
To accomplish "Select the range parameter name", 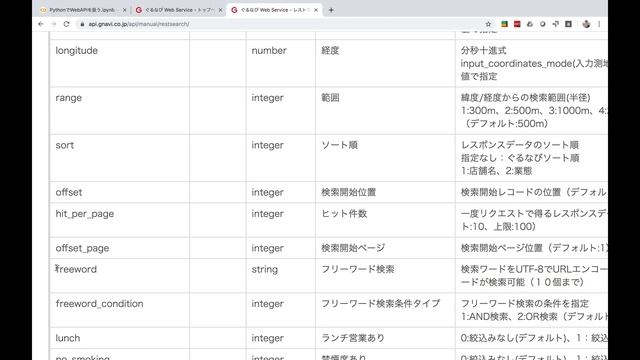I will point(69,98).
